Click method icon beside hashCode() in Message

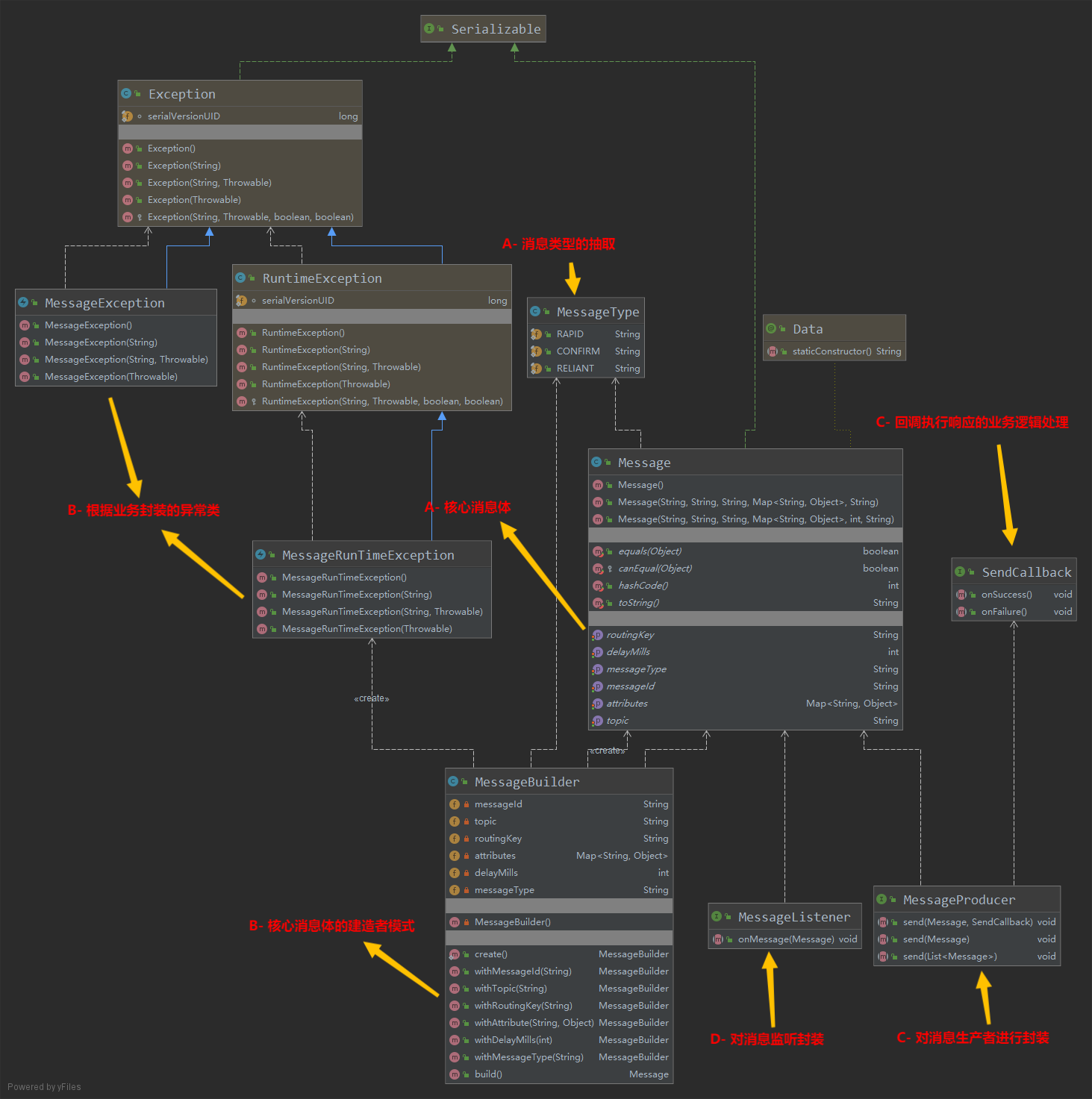coord(598,585)
